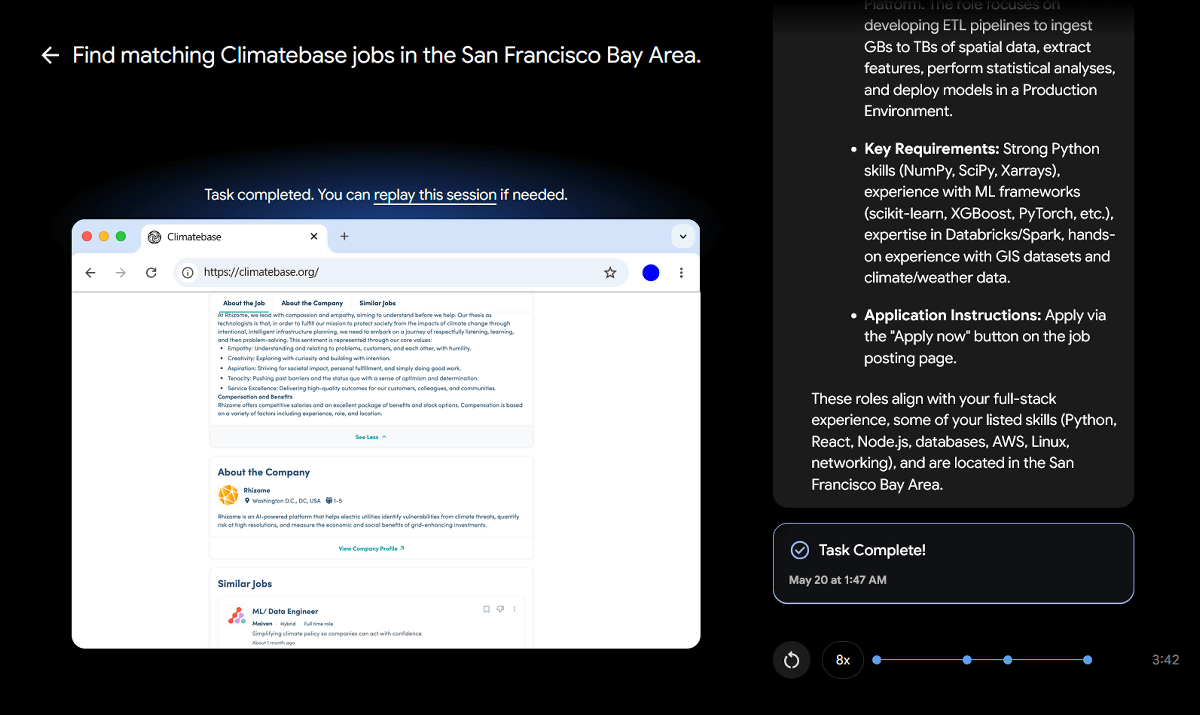Click 'Washington D.C., DC, USA' location text
This screenshot has height=715, width=1200.
[287, 501]
